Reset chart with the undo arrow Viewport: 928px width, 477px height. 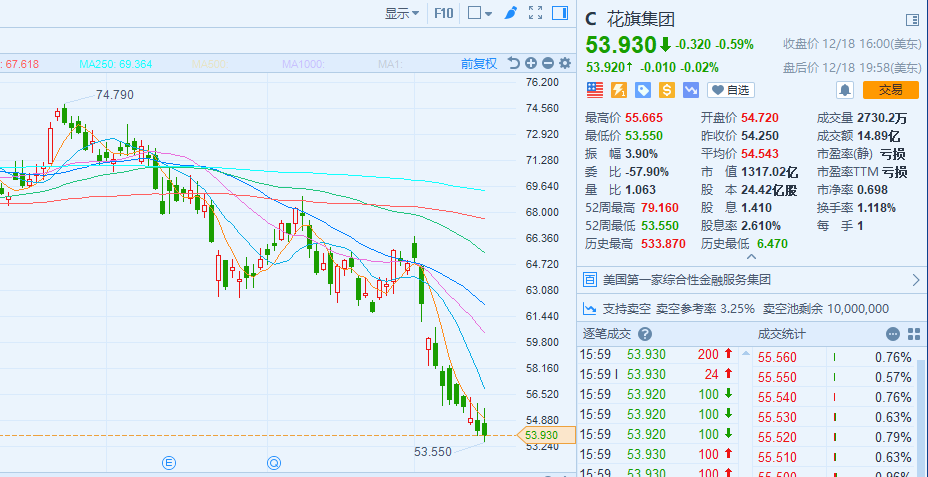point(514,63)
